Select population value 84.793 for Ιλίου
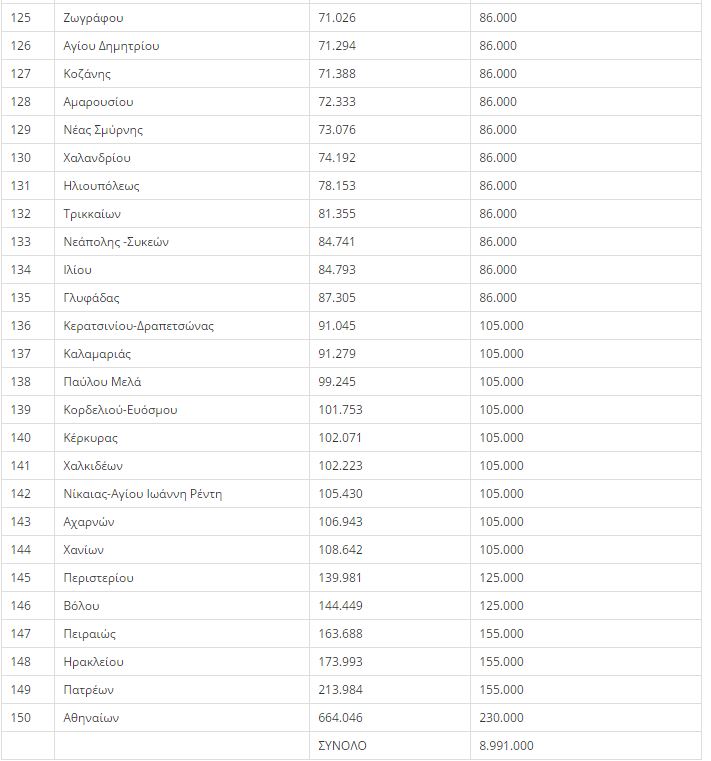The height and width of the screenshot is (761, 711). point(337,270)
